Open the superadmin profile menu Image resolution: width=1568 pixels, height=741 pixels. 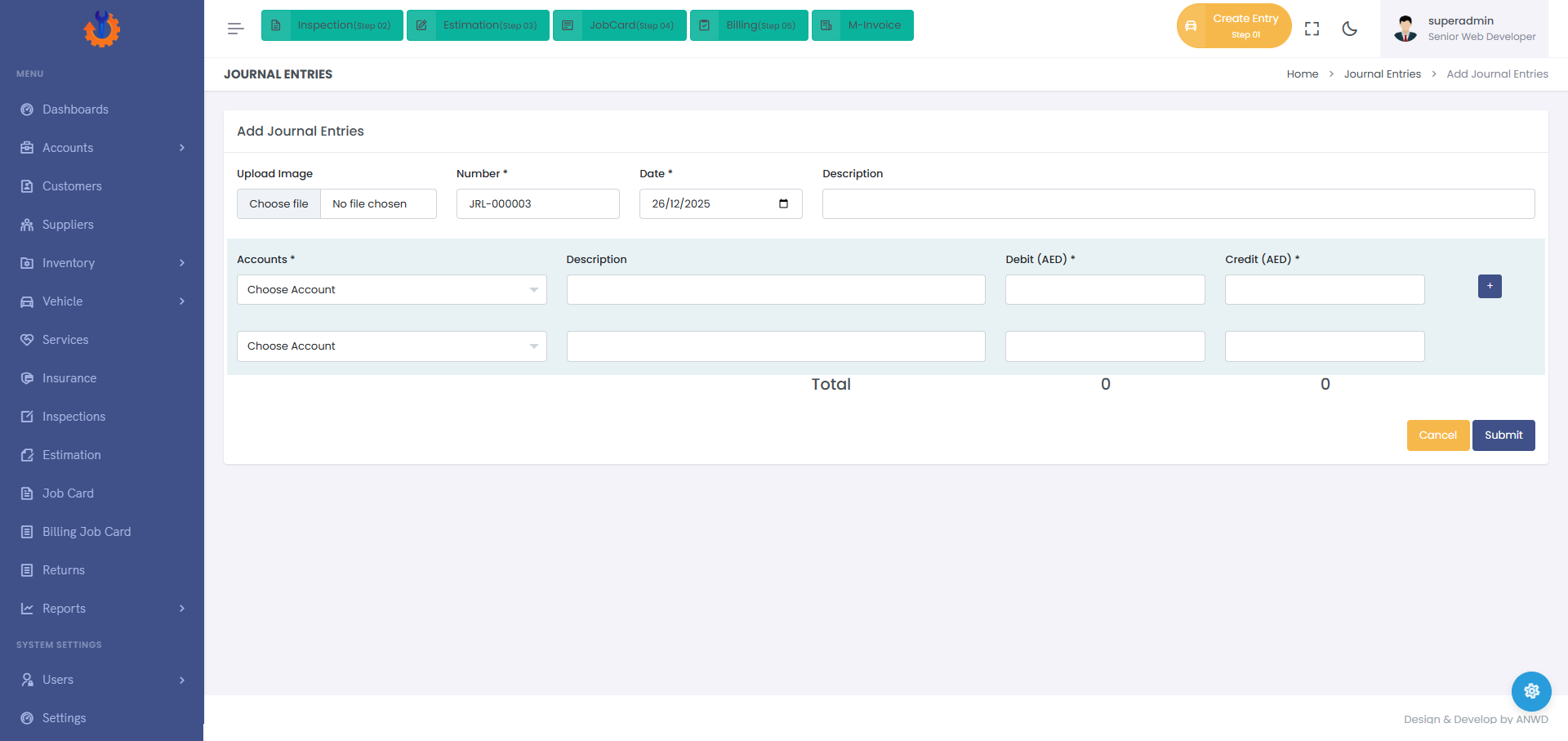(1464, 29)
